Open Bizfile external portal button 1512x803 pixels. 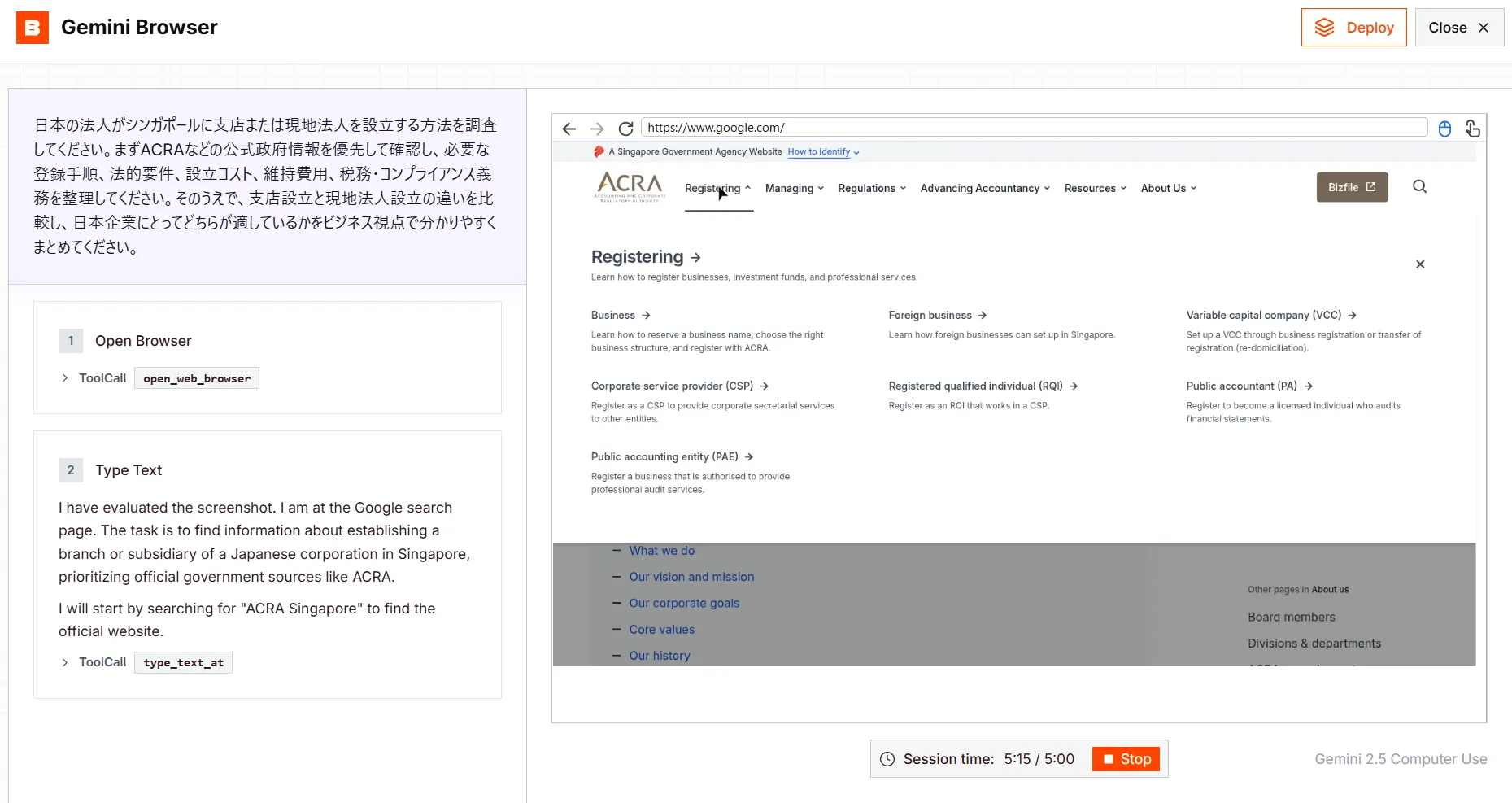coord(1352,187)
